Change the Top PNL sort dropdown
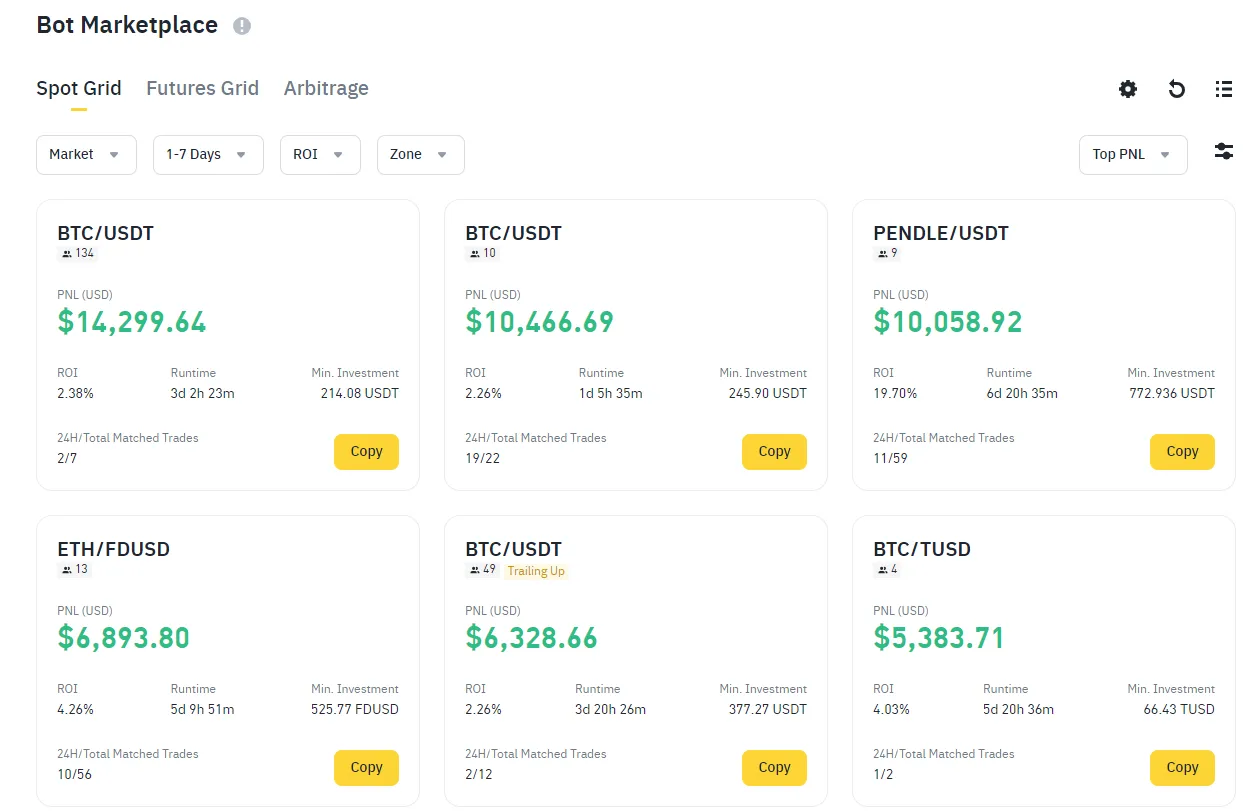Image resolution: width=1243 pixels, height=811 pixels. click(x=1132, y=155)
